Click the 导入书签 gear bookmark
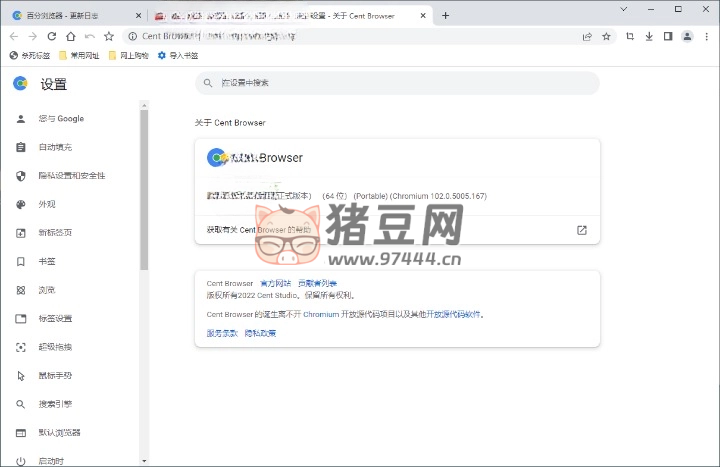Viewport: 720px width, 467px height. pos(178,56)
